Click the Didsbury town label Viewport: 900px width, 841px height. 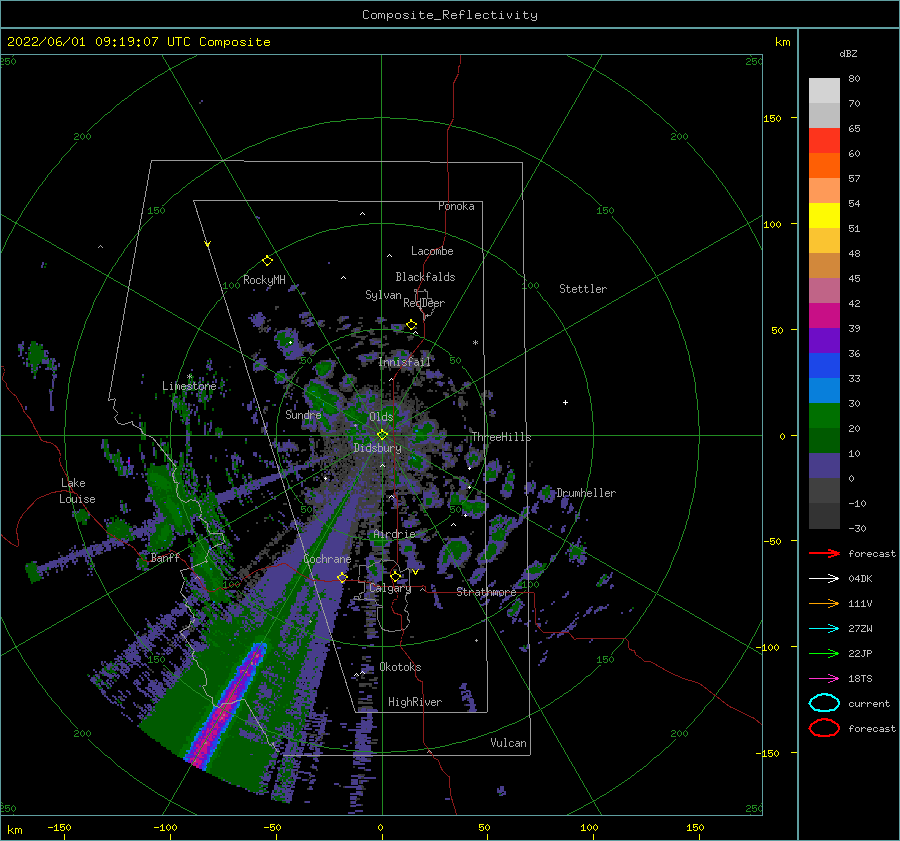click(377, 448)
